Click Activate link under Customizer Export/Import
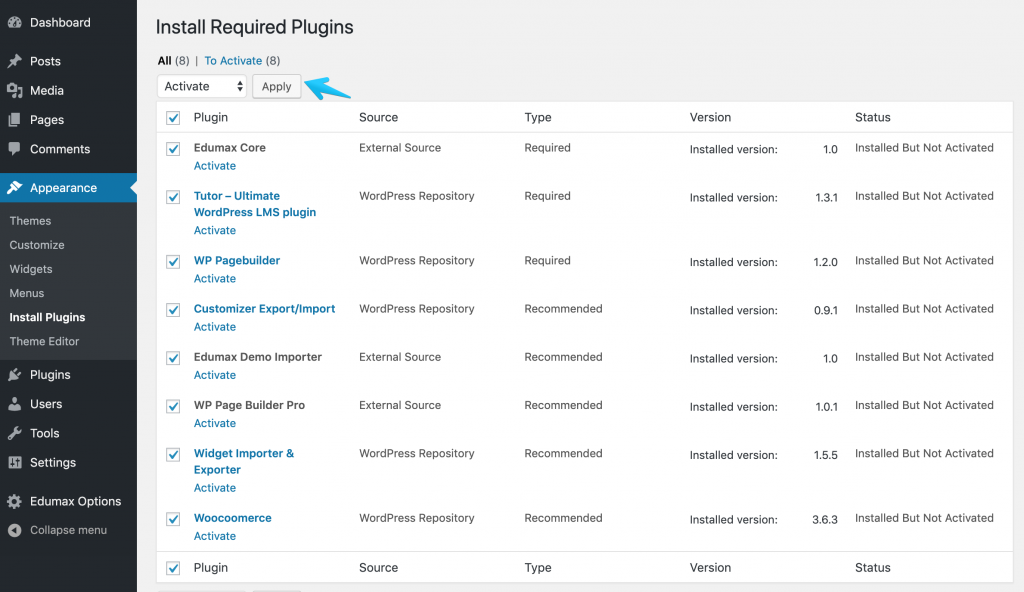The image size is (1024, 592). 215,327
